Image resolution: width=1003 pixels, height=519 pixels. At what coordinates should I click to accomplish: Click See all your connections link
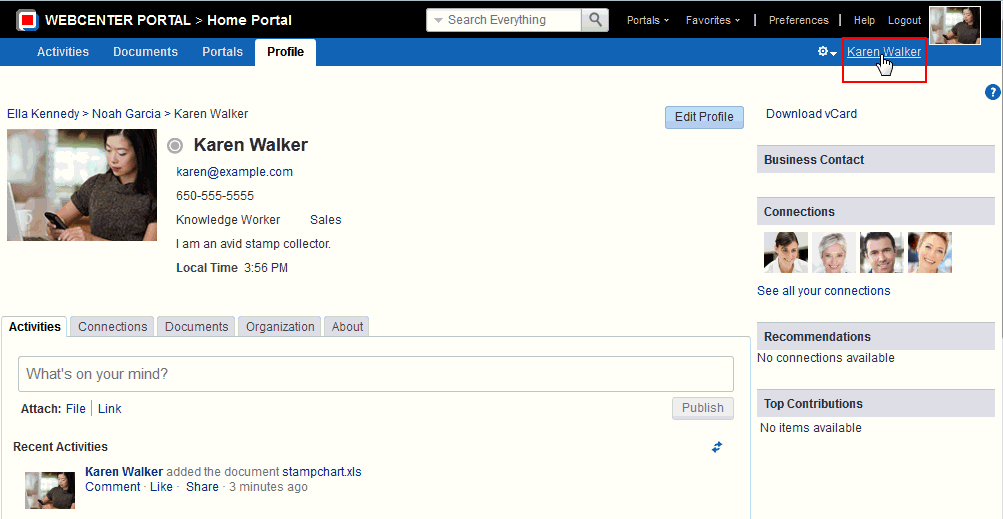[x=823, y=291]
